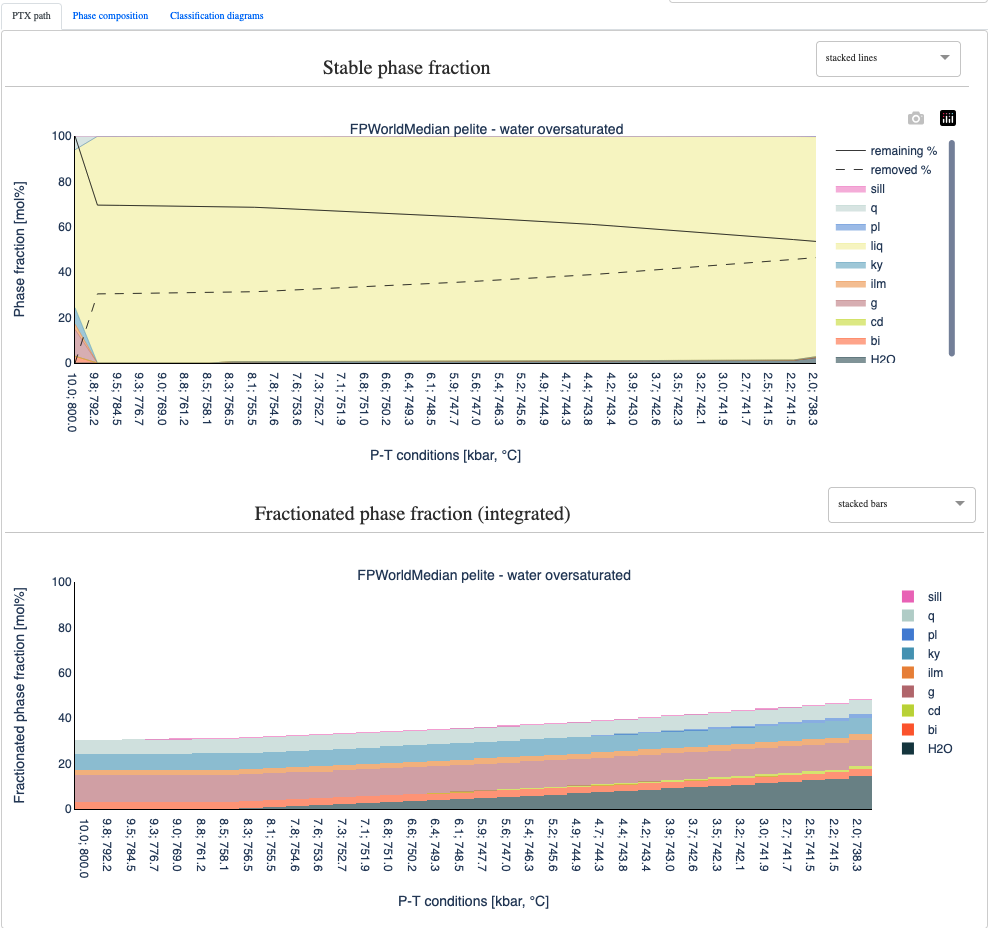Viewport: 990px width, 928px height.
Task: Toggle 'removed %' dashed trace in top legend
Action: [x=883, y=170]
